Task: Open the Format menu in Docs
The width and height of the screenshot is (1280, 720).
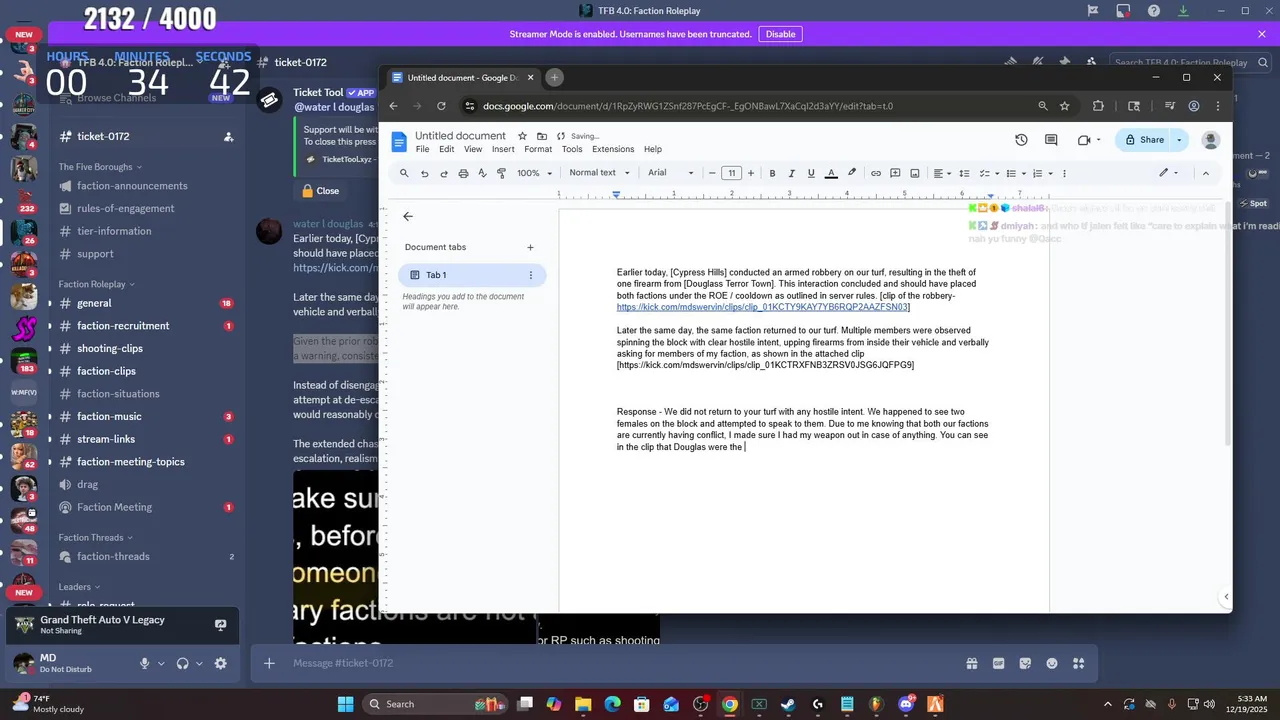Action: click(x=538, y=149)
